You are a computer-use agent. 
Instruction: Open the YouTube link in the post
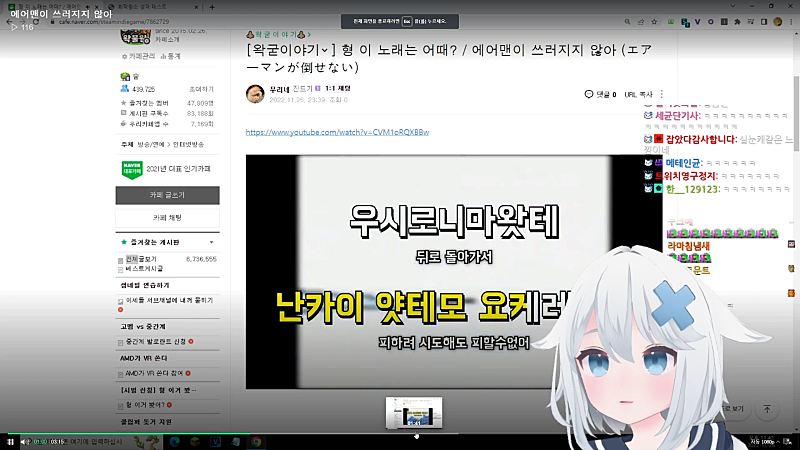coord(337,132)
